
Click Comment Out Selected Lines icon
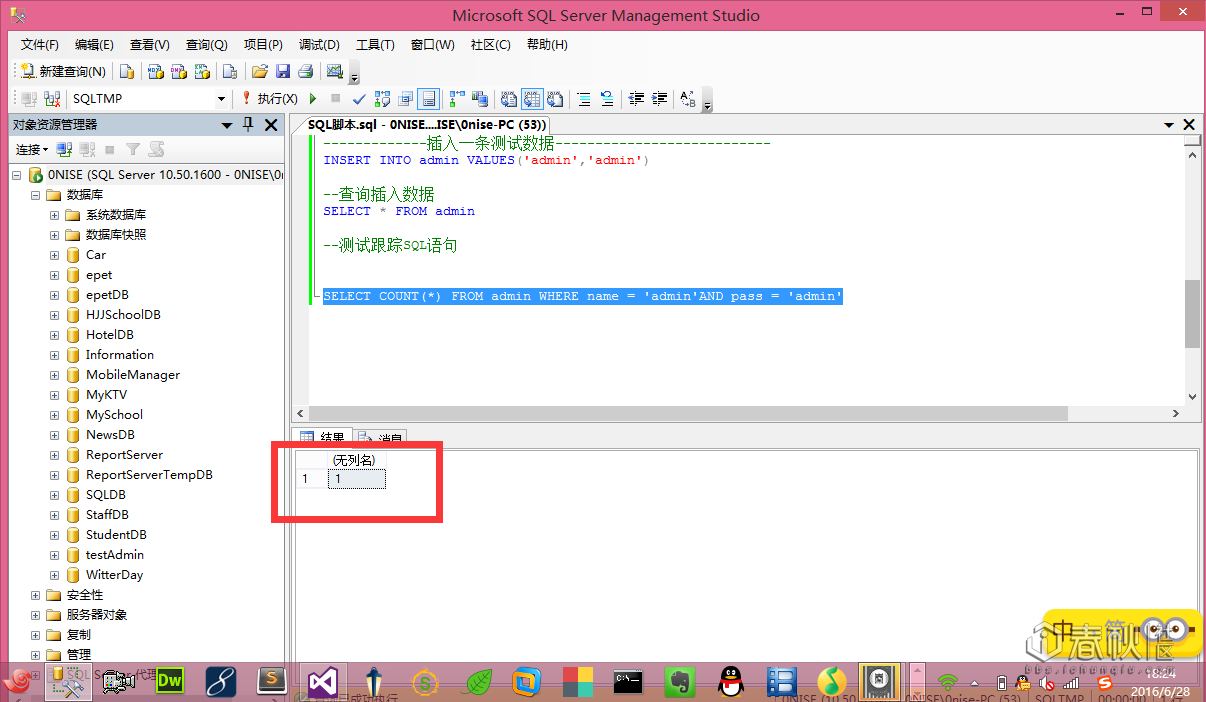click(583, 99)
